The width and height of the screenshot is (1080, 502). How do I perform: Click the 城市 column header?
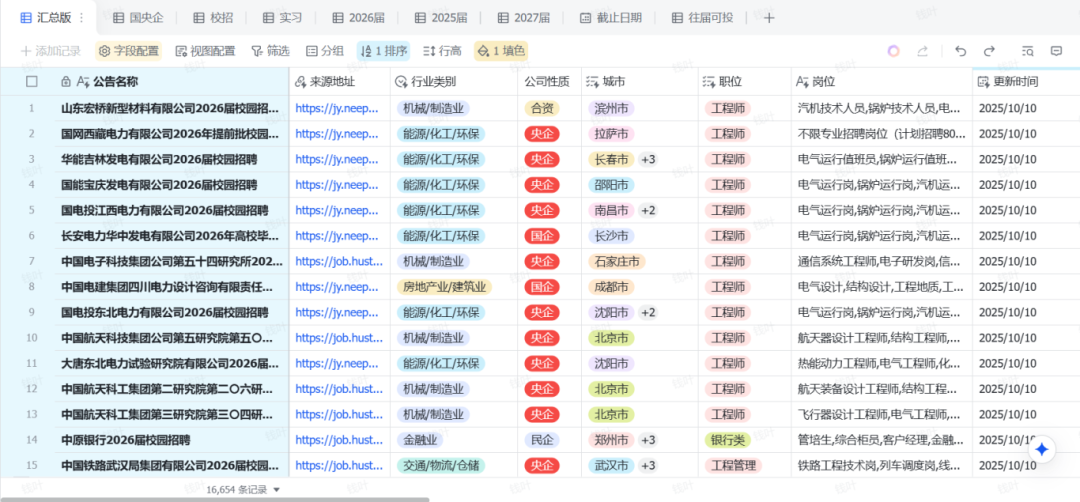coord(640,82)
